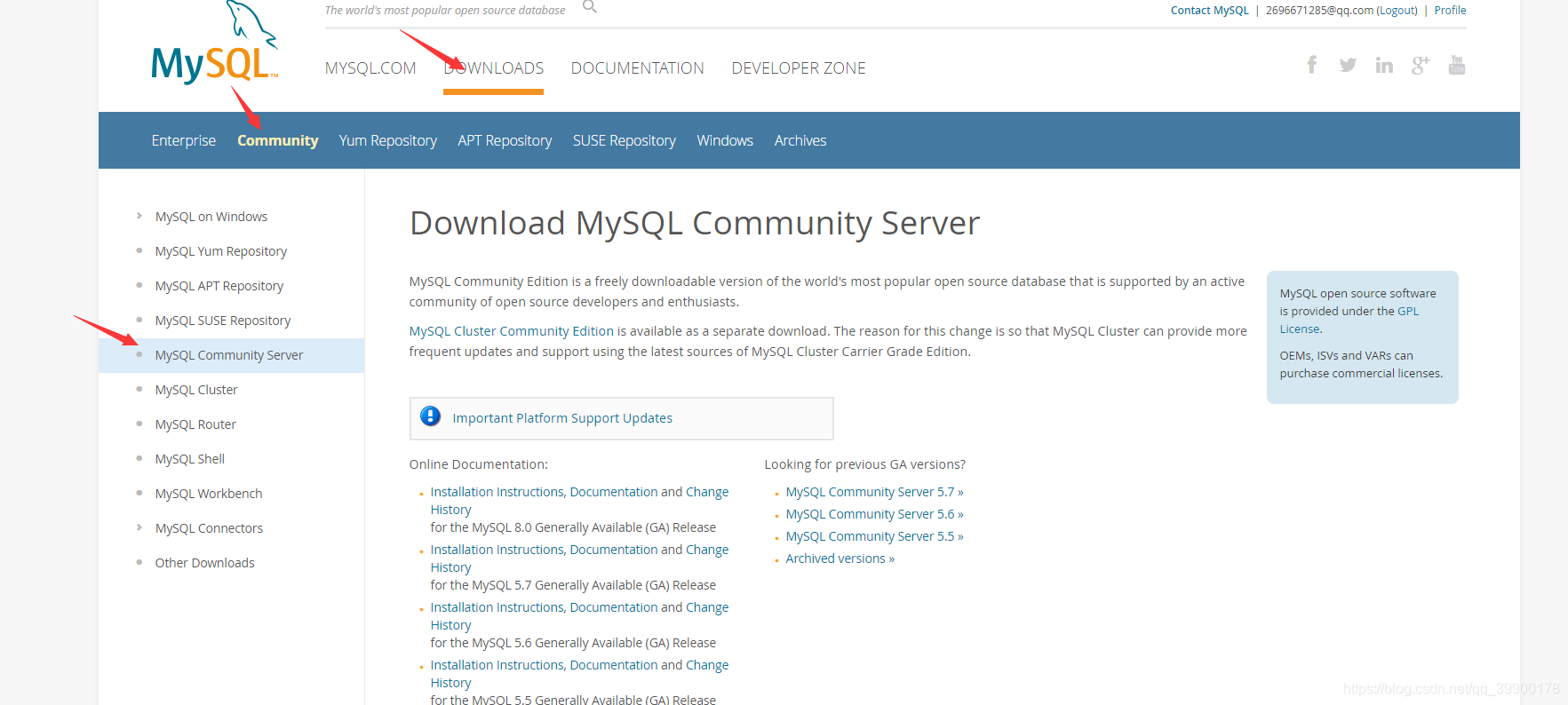Expand MySQL Connectors sidebar arrow
The image size is (1568, 705).
(139, 527)
